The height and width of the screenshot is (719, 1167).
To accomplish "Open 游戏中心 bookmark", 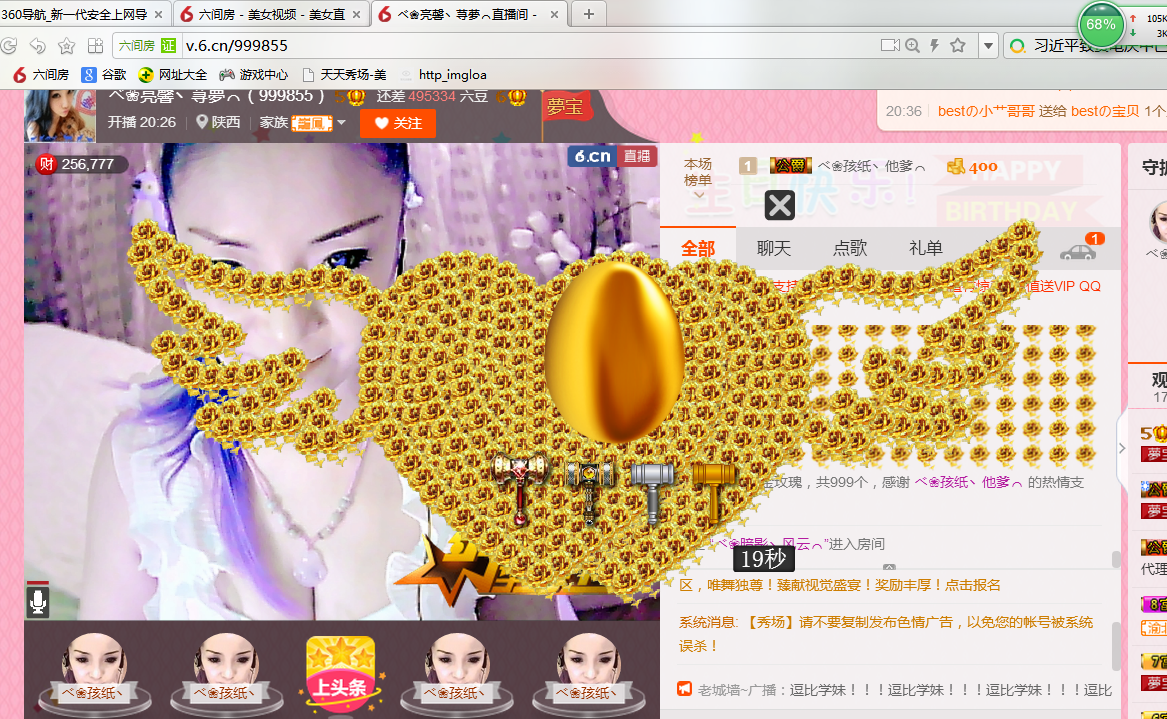I will [254, 74].
